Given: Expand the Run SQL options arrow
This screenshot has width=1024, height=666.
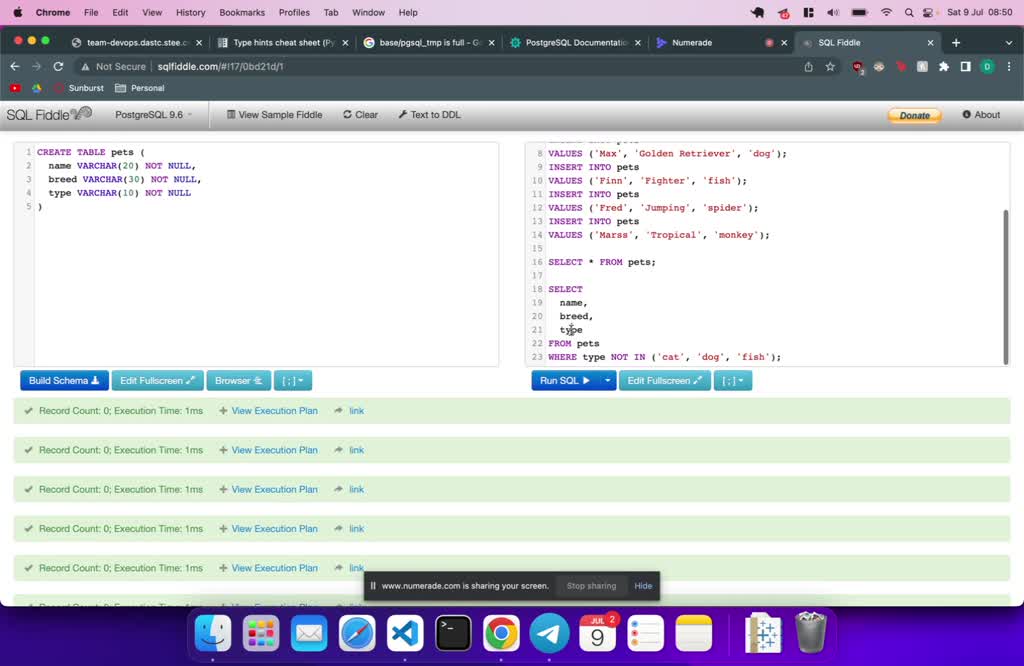Looking at the screenshot, I should (608, 381).
